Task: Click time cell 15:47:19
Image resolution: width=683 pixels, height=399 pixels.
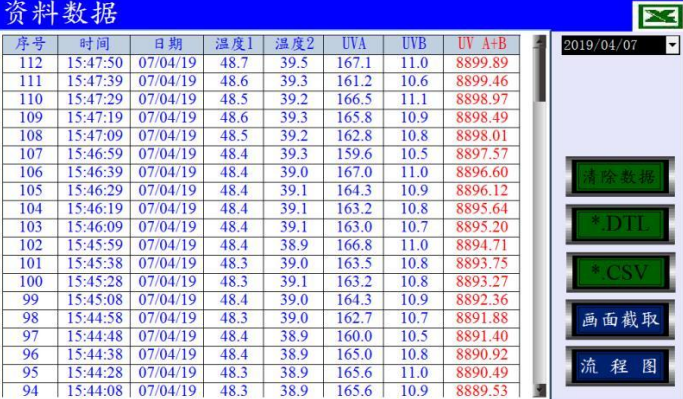Action: 94,118
